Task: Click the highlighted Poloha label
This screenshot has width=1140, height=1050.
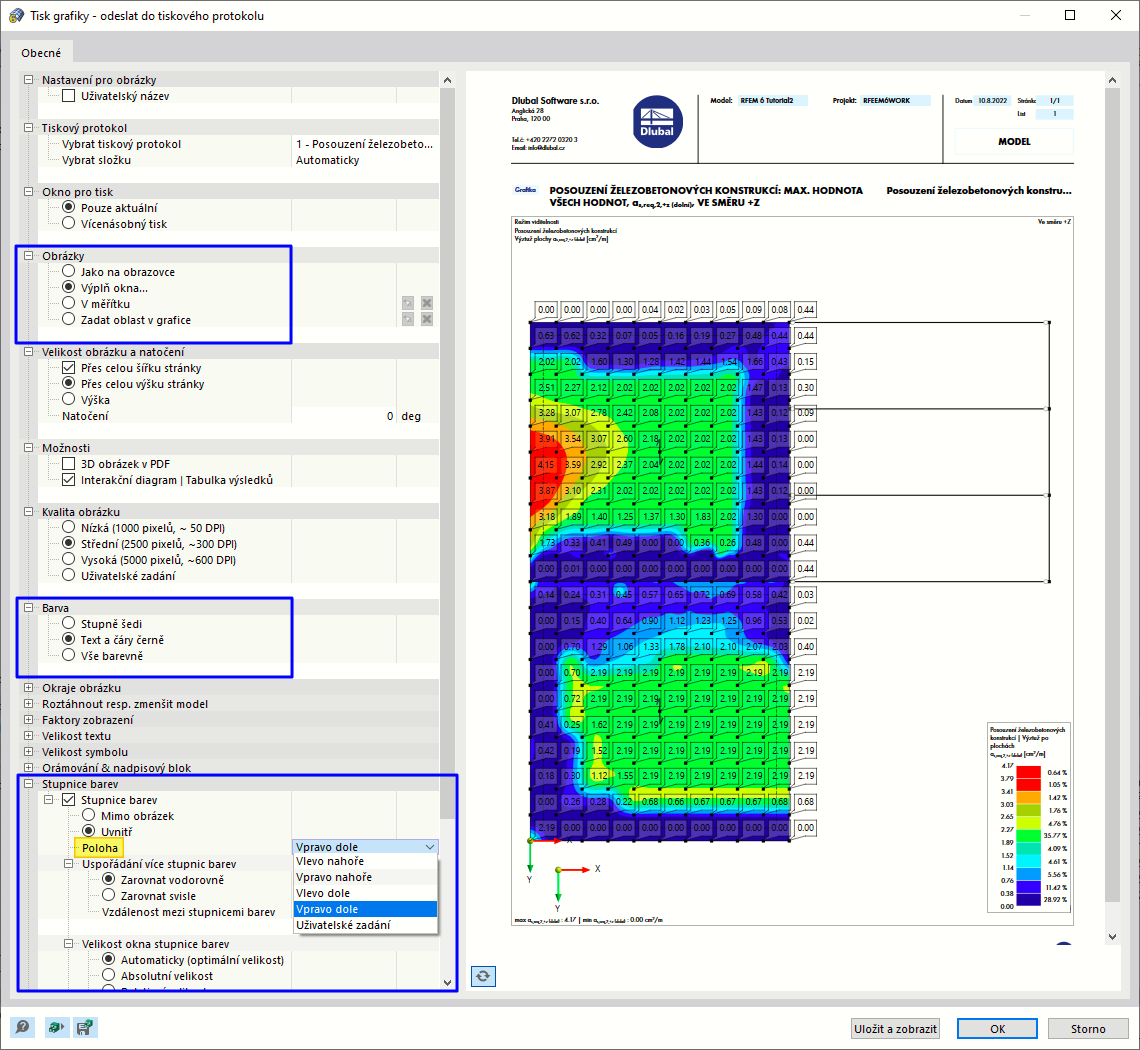Action: 100,848
